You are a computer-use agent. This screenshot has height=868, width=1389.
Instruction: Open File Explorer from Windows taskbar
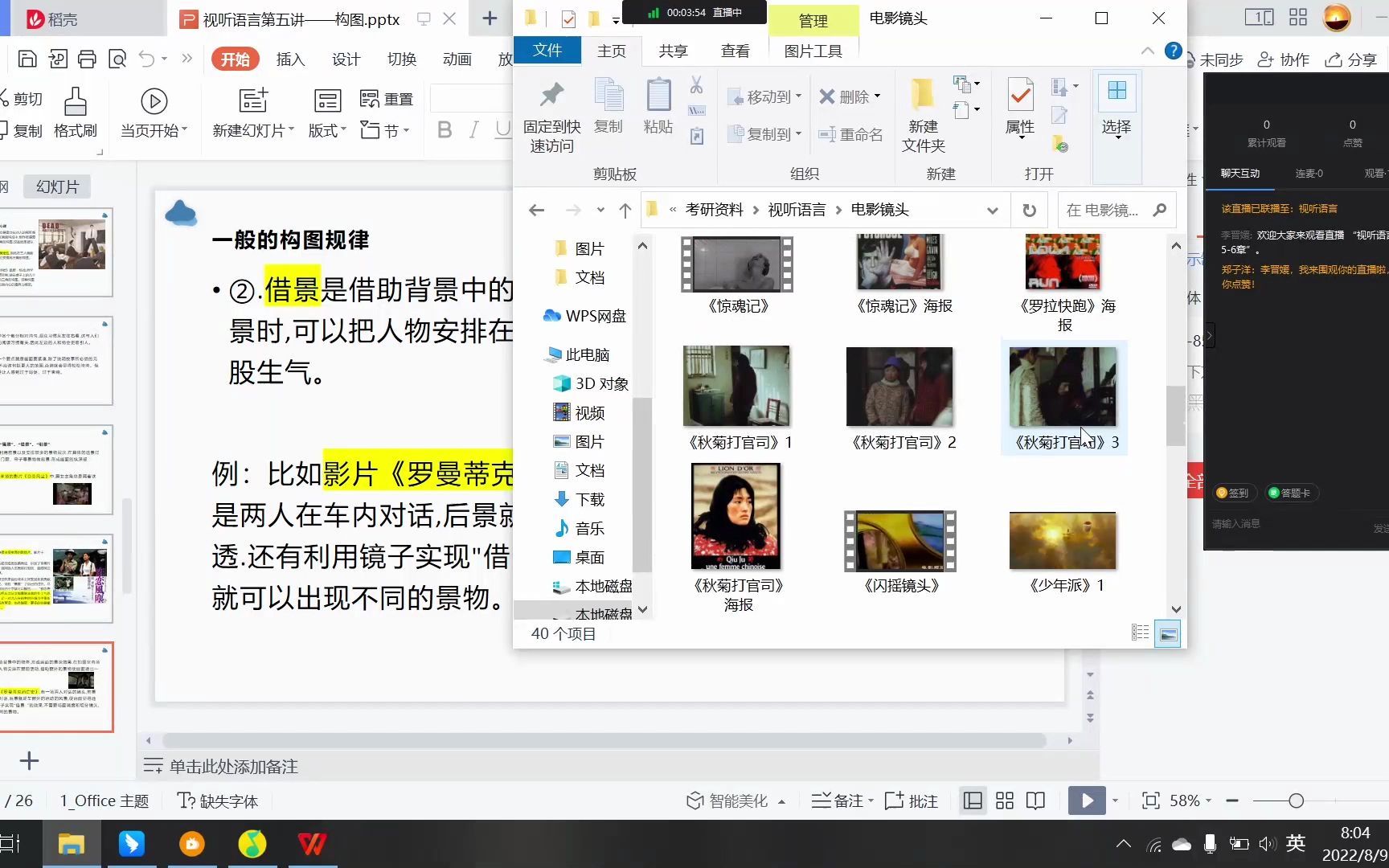(x=71, y=844)
